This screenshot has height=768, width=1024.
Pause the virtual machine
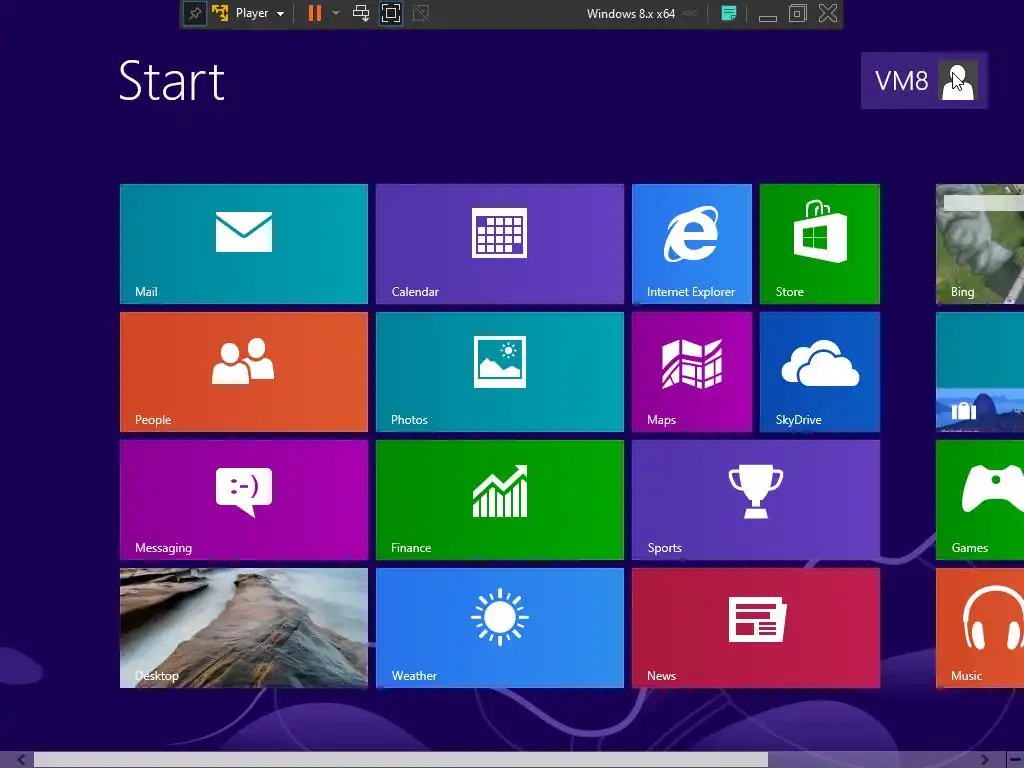pos(315,13)
